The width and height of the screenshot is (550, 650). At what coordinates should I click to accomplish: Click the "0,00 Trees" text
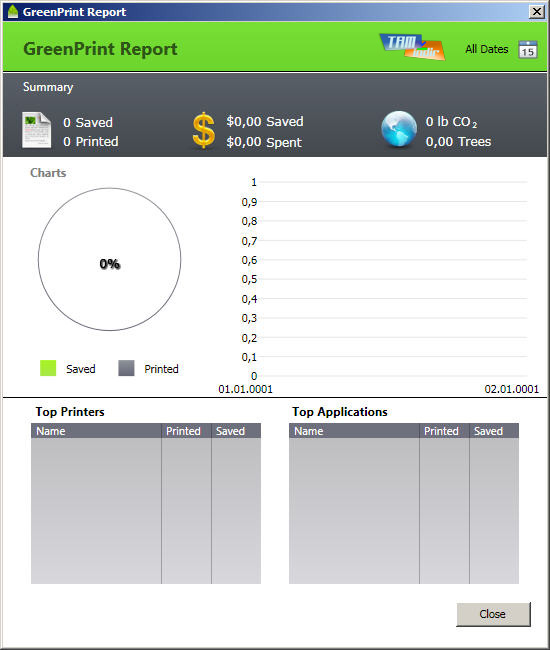coord(458,142)
